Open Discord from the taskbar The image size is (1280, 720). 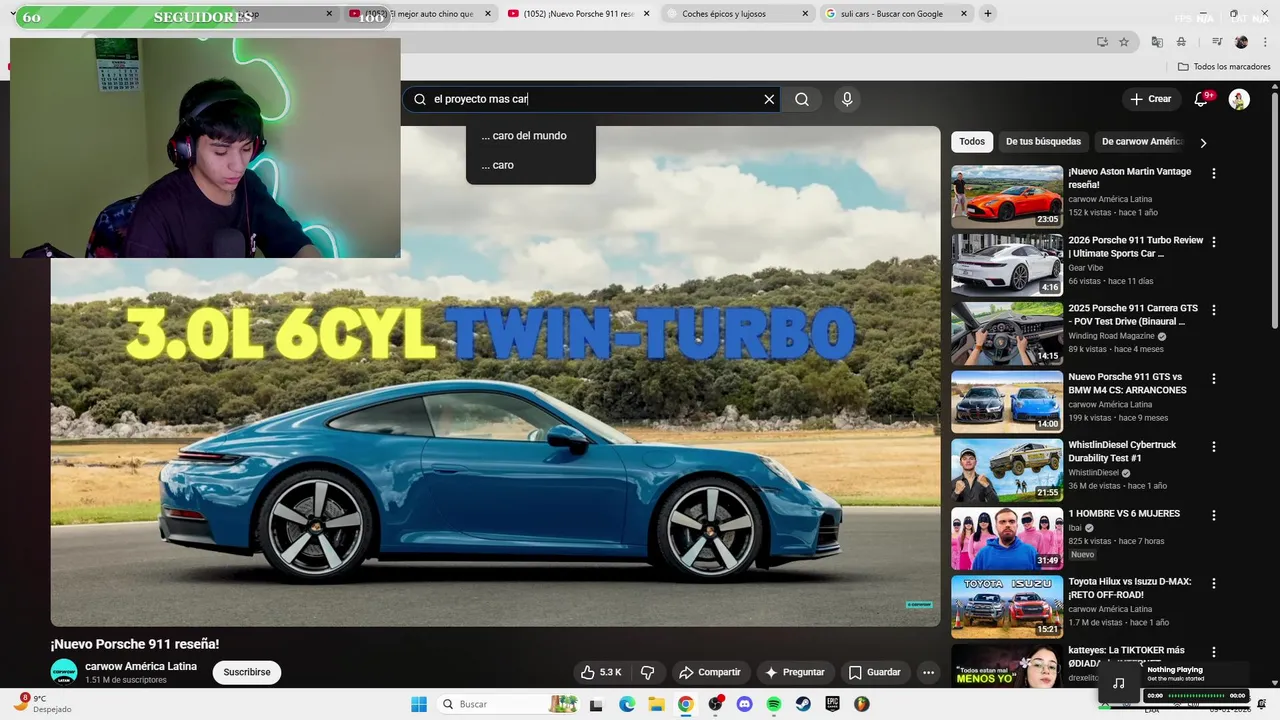[744, 704]
